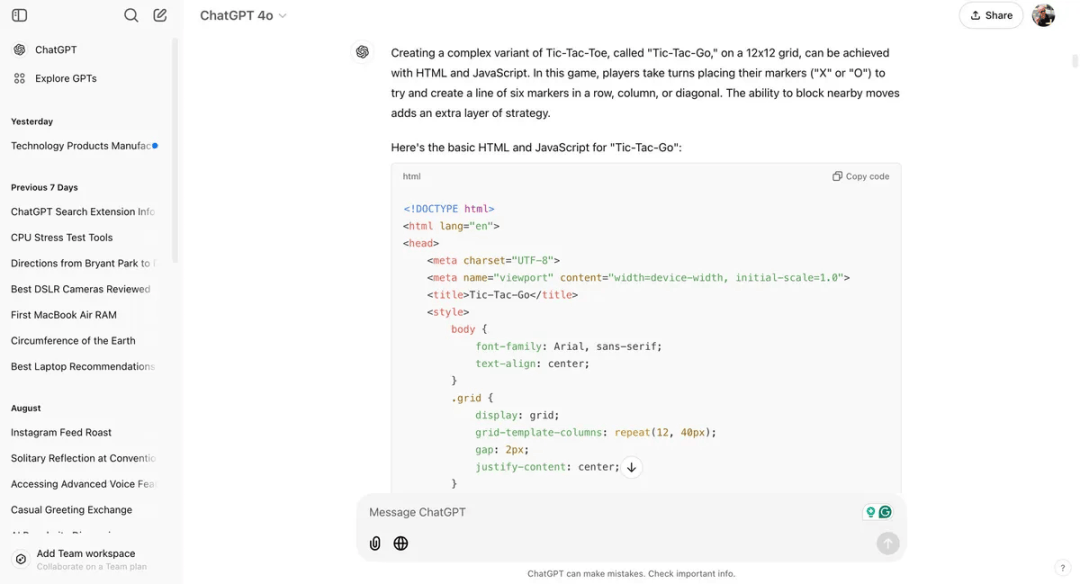Share this conversation
1080x584 pixels.
pos(991,15)
